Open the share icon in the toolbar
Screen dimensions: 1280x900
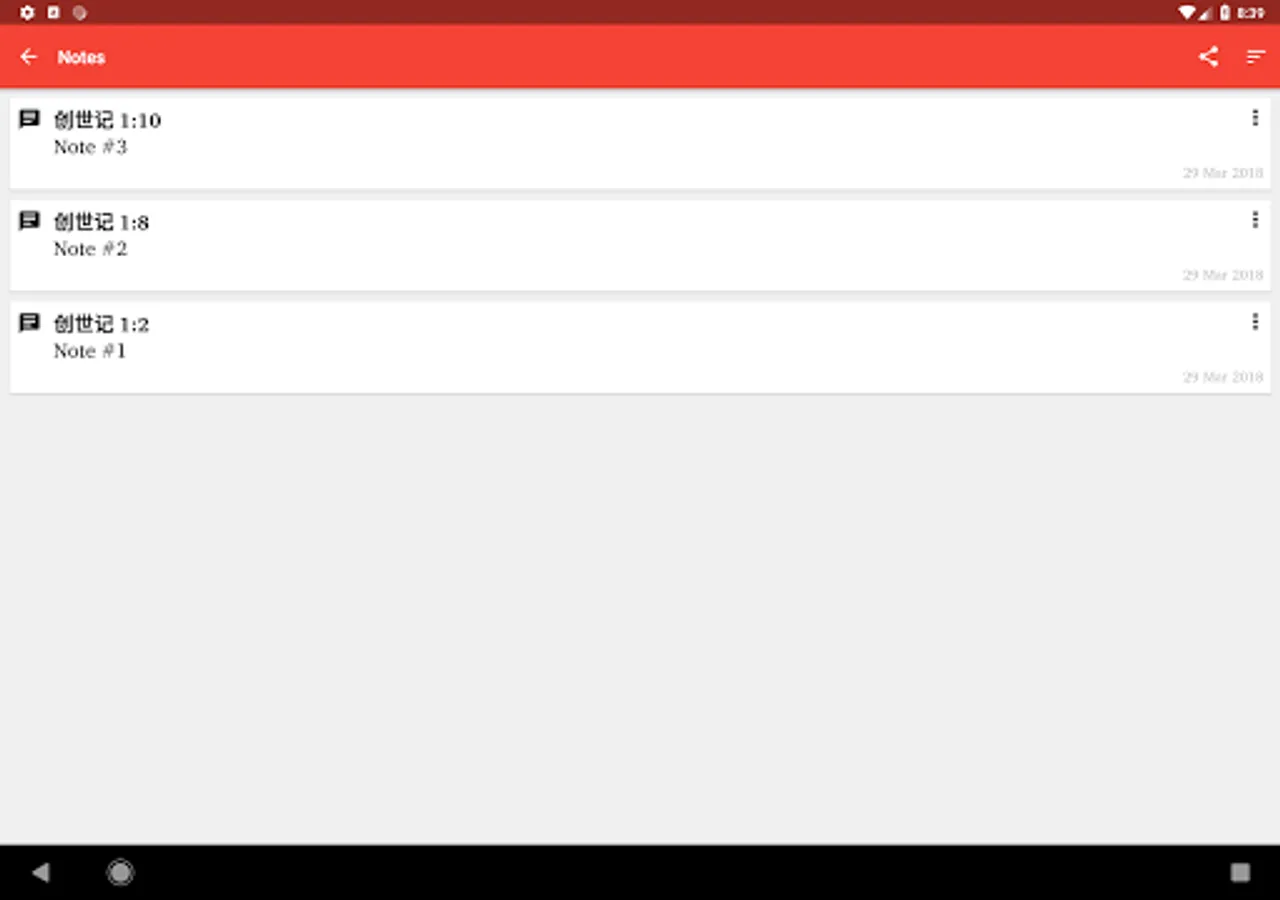coord(1208,57)
